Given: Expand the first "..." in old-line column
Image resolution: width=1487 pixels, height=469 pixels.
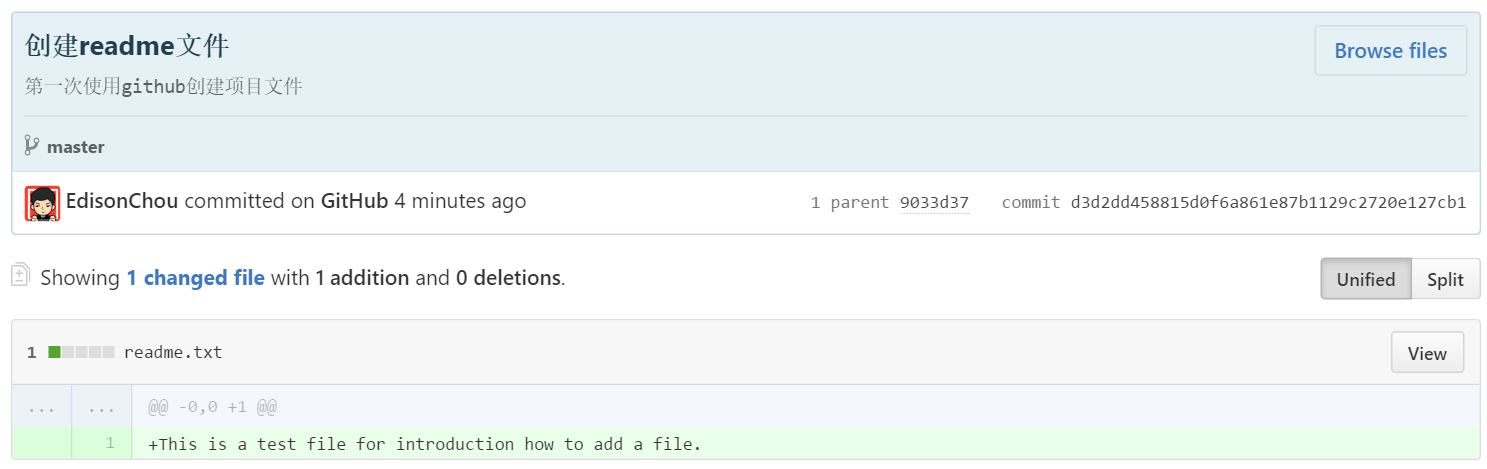Looking at the screenshot, I should pyautogui.click(x=42, y=407).
